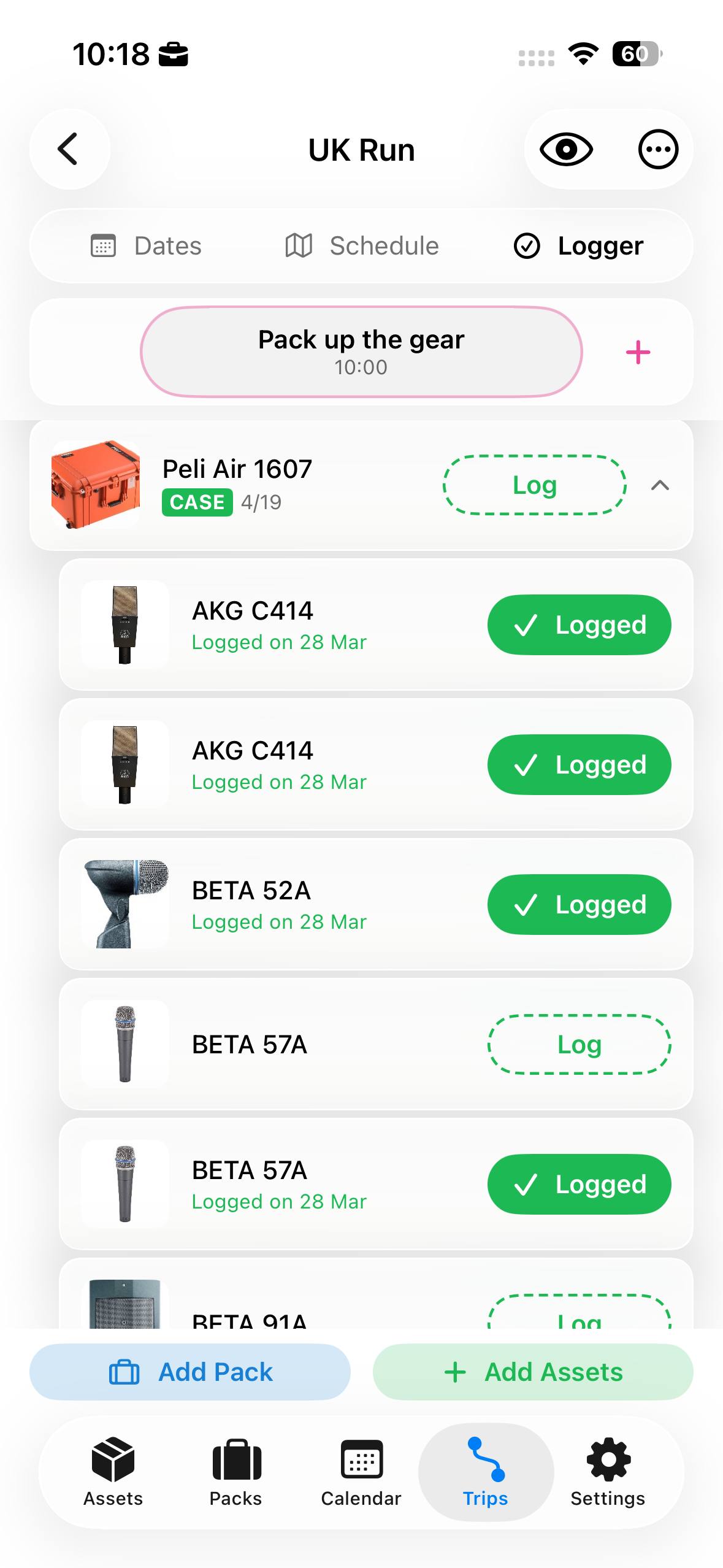
Task: Select the Logger tab
Action: (x=579, y=246)
